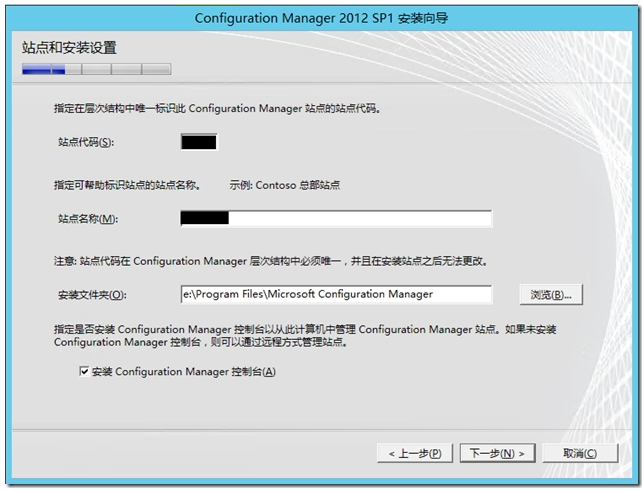The image size is (644, 491).
Task: Click the first filled progress segment
Action: pyautogui.click(x=36, y=69)
